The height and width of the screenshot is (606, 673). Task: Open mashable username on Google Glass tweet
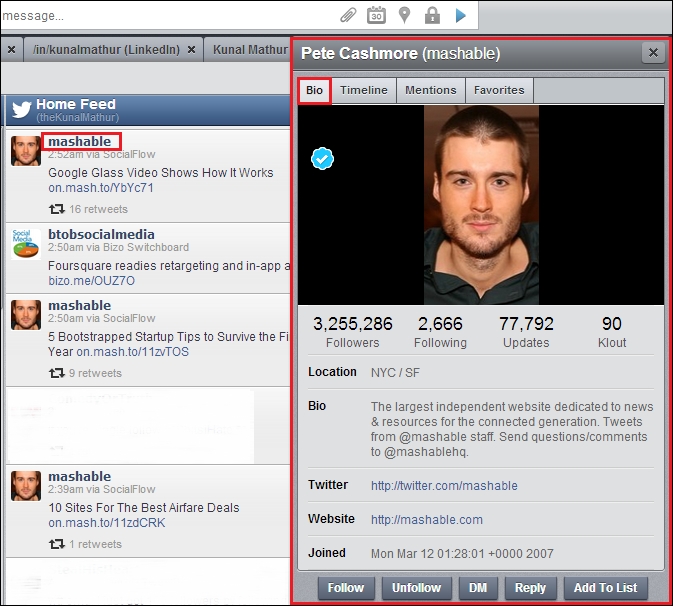[80, 141]
